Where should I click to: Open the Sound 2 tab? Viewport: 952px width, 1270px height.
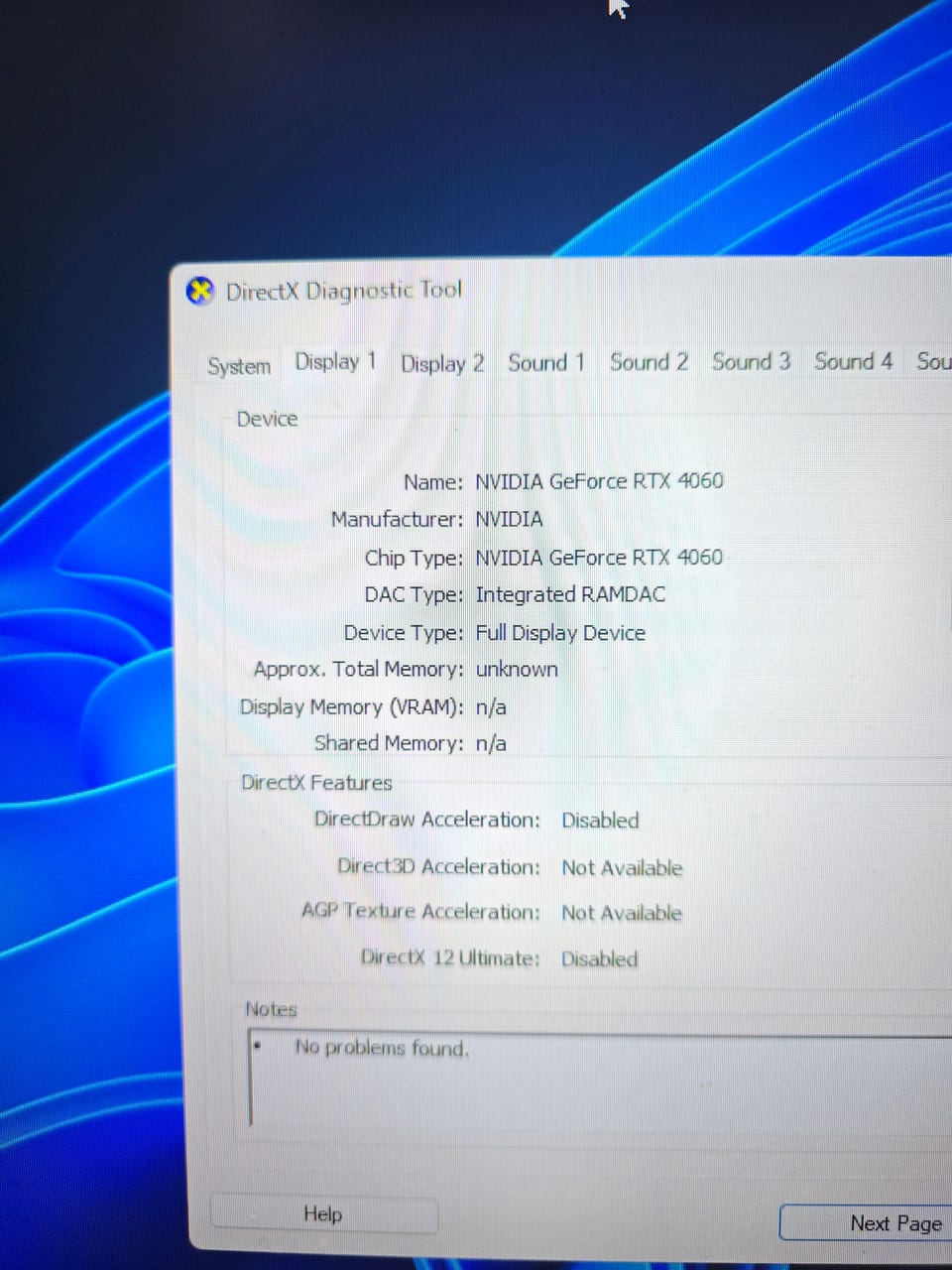coord(649,362)
